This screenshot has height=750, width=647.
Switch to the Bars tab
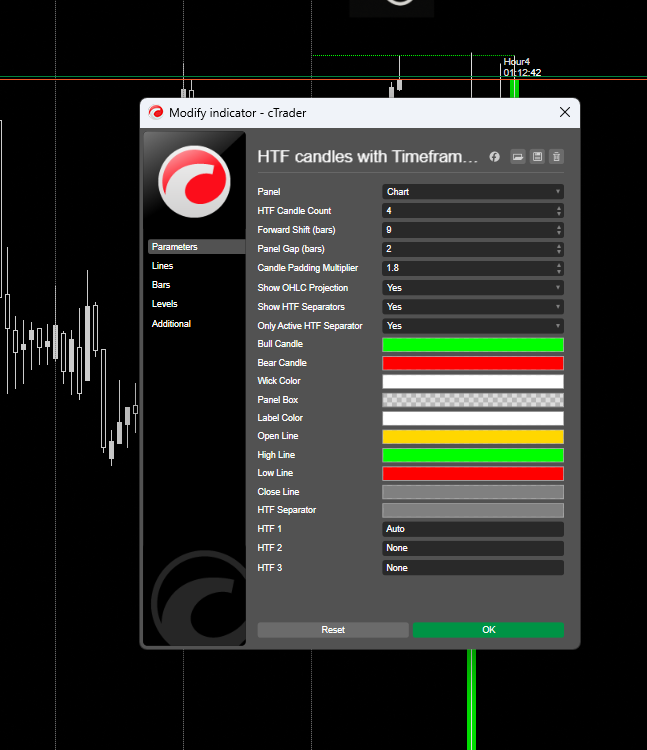[x=161, y=285]
